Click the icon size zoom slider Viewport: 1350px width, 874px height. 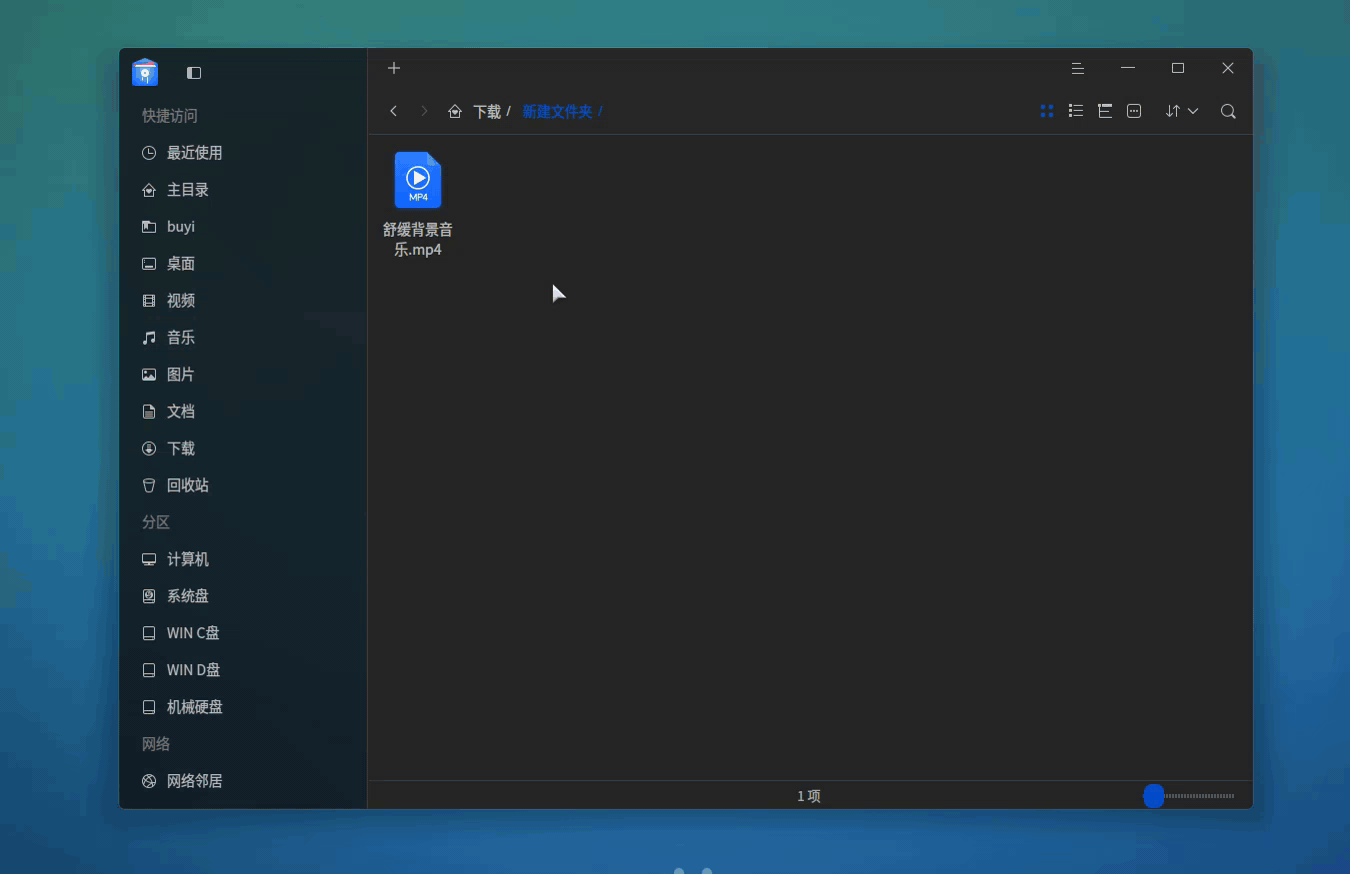(1189, 796)
